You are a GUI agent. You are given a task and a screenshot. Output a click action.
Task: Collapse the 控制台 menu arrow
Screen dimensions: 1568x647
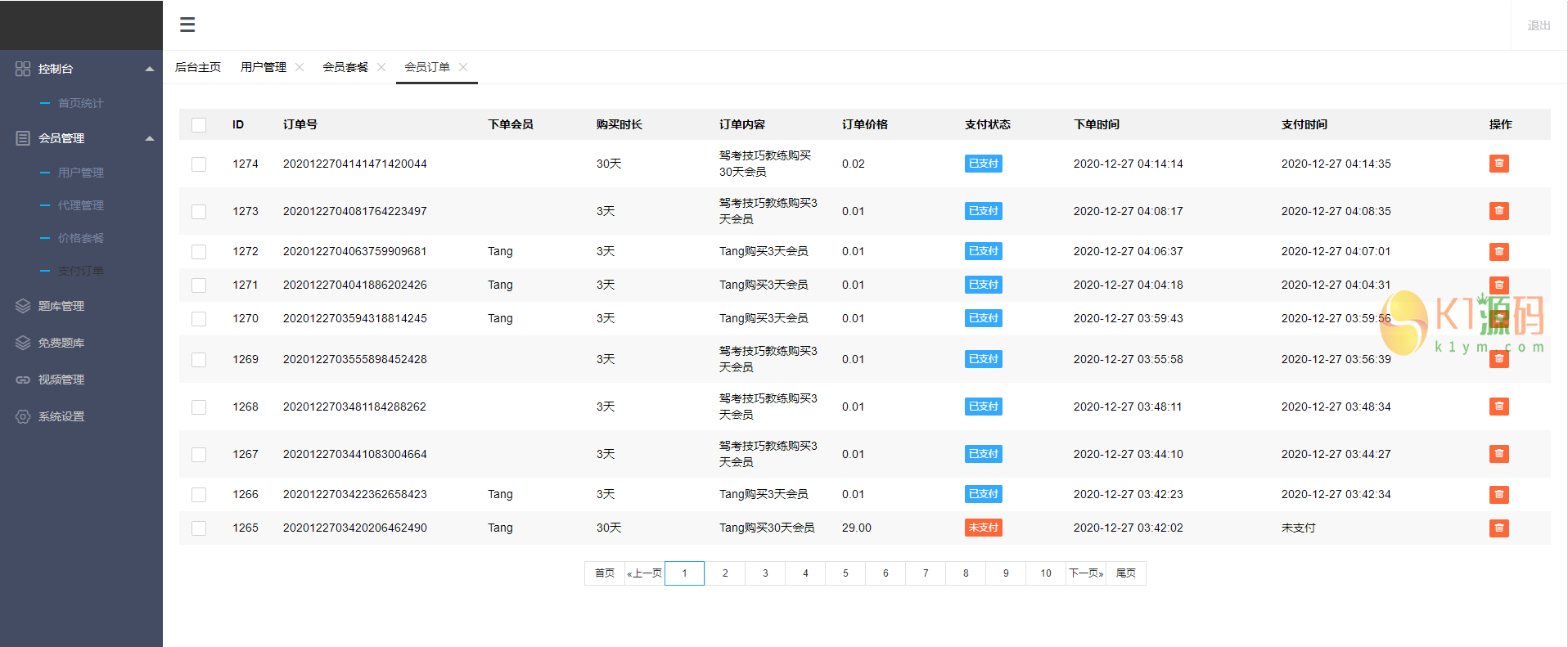tap(150, 69)
